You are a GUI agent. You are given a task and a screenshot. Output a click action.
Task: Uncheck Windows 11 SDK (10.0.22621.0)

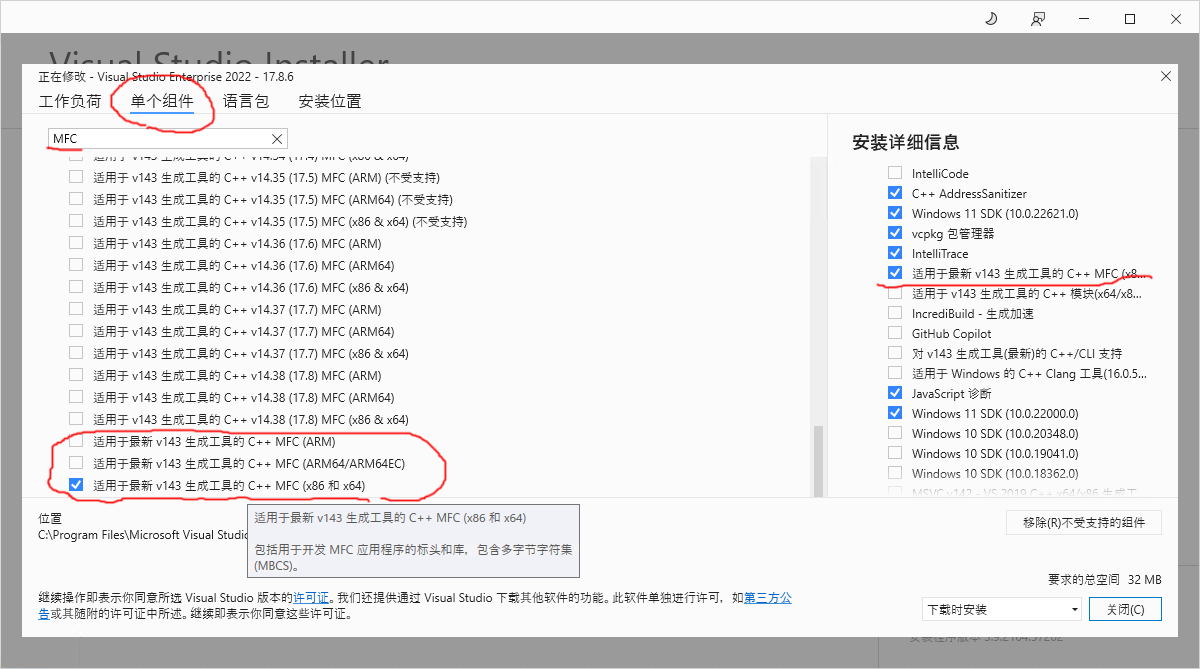(895, 214)
